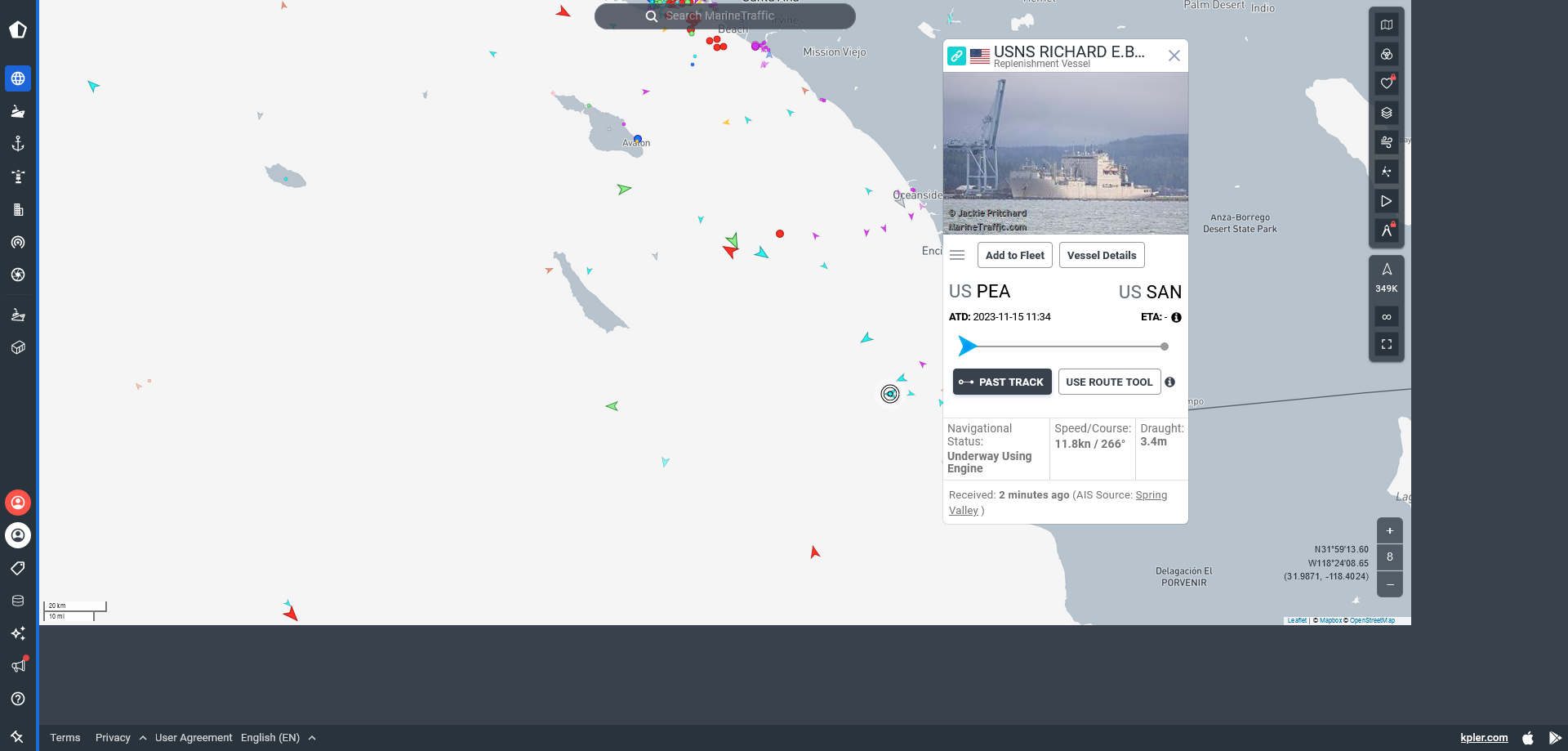Expand the Privacy menu
1568x751 pixels.
point(121,737)
